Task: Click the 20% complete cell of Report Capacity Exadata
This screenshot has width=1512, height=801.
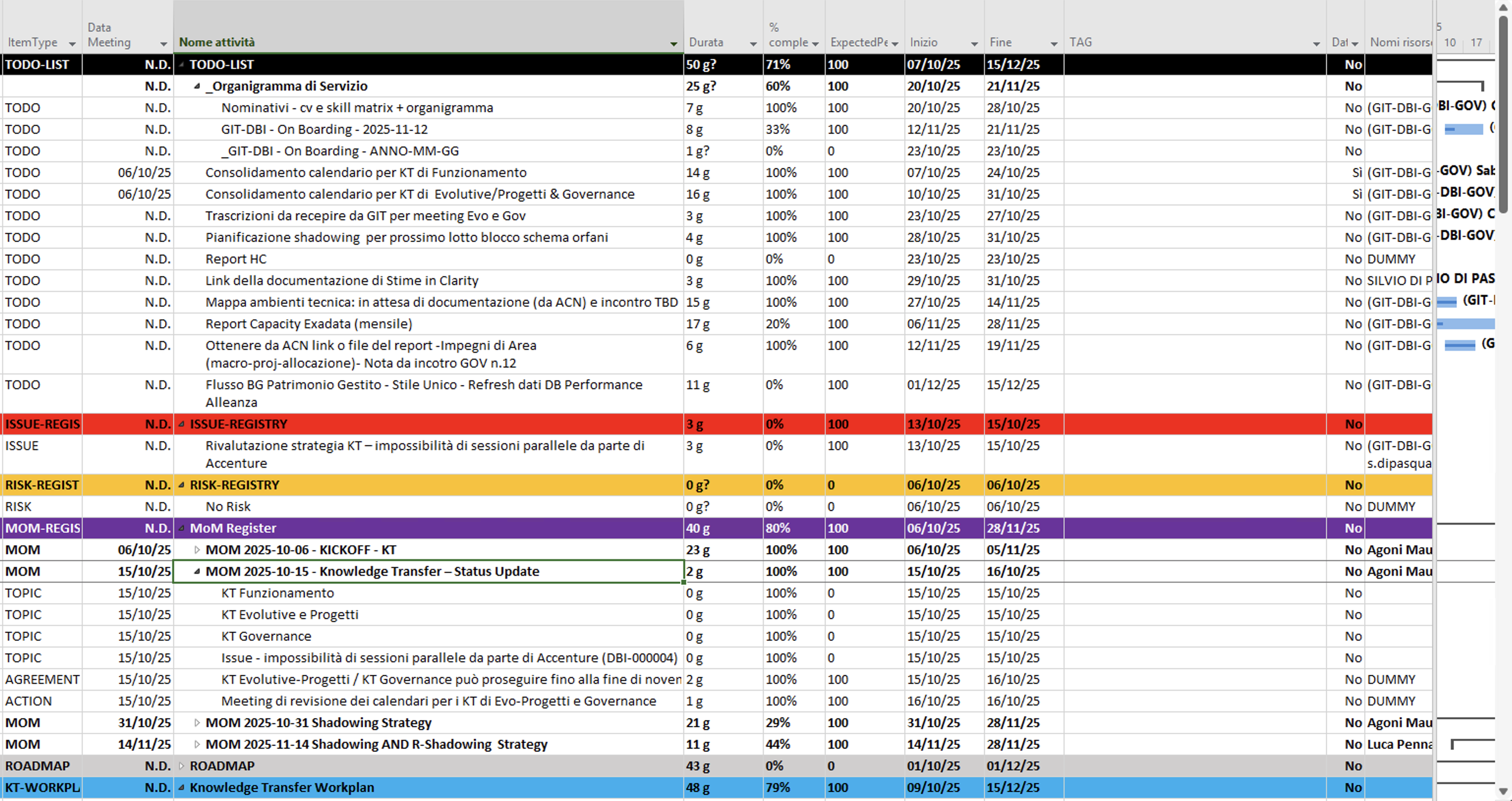Action: point(793,324)
